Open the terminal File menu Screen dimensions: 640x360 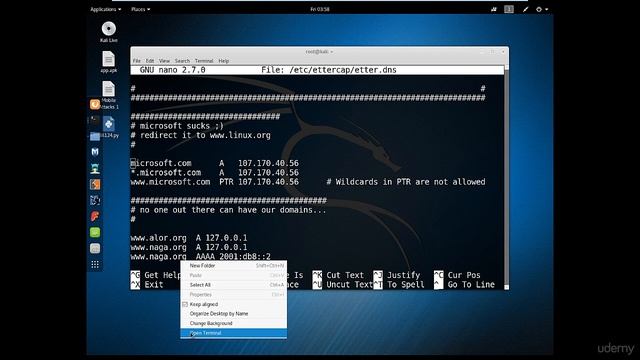click(137, 61)
